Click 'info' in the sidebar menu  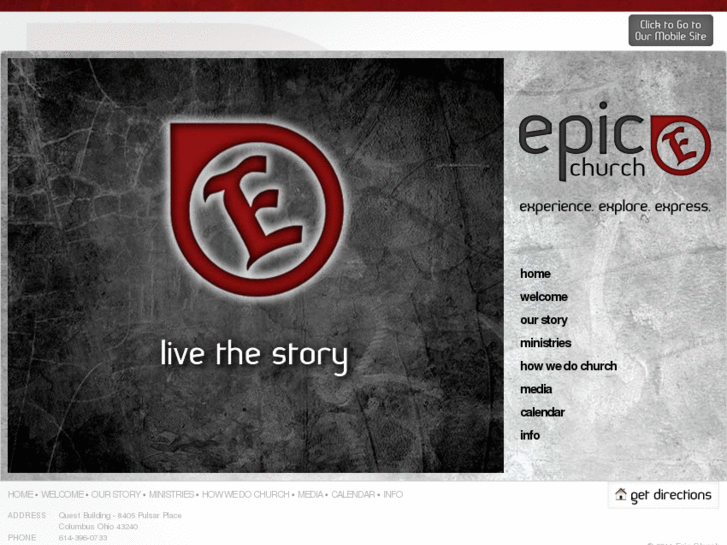tap(529, 435)
